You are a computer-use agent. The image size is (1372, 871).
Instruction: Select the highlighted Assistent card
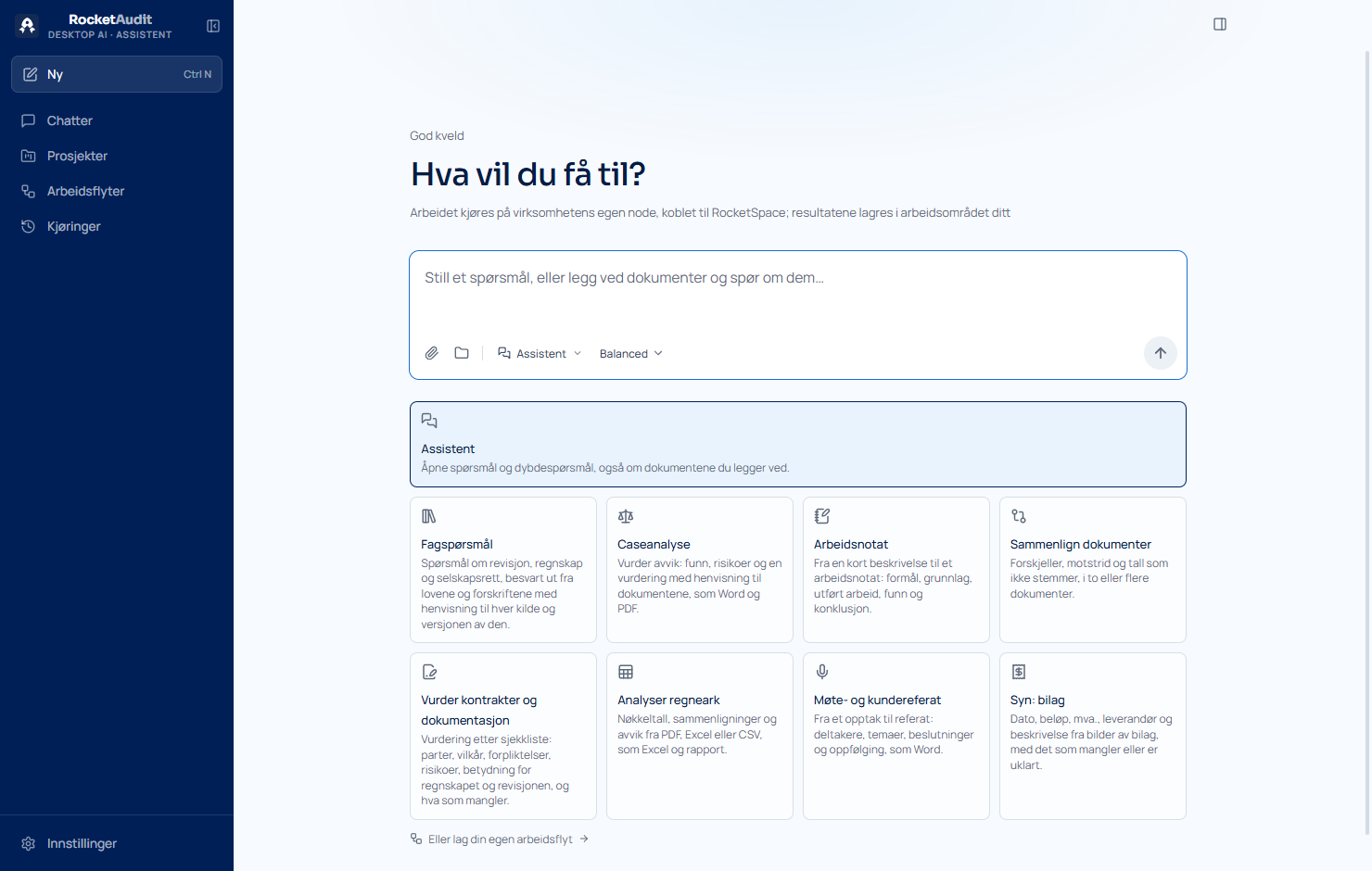[x=798, y=444]
